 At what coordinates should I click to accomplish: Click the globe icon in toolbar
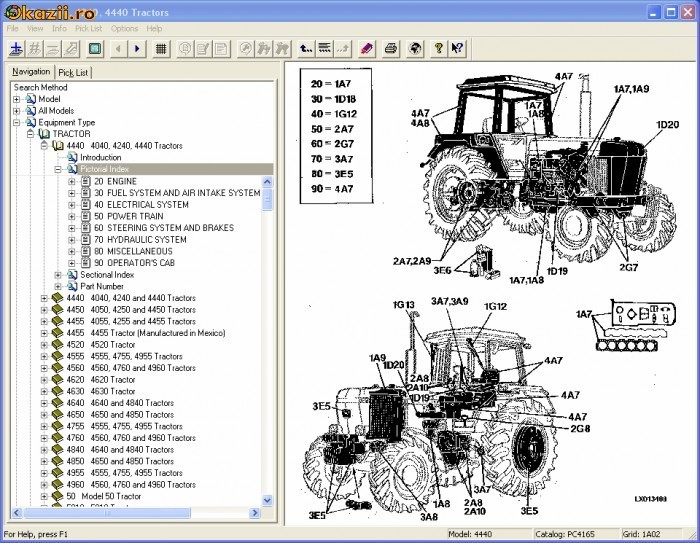(x=415, y=49)
